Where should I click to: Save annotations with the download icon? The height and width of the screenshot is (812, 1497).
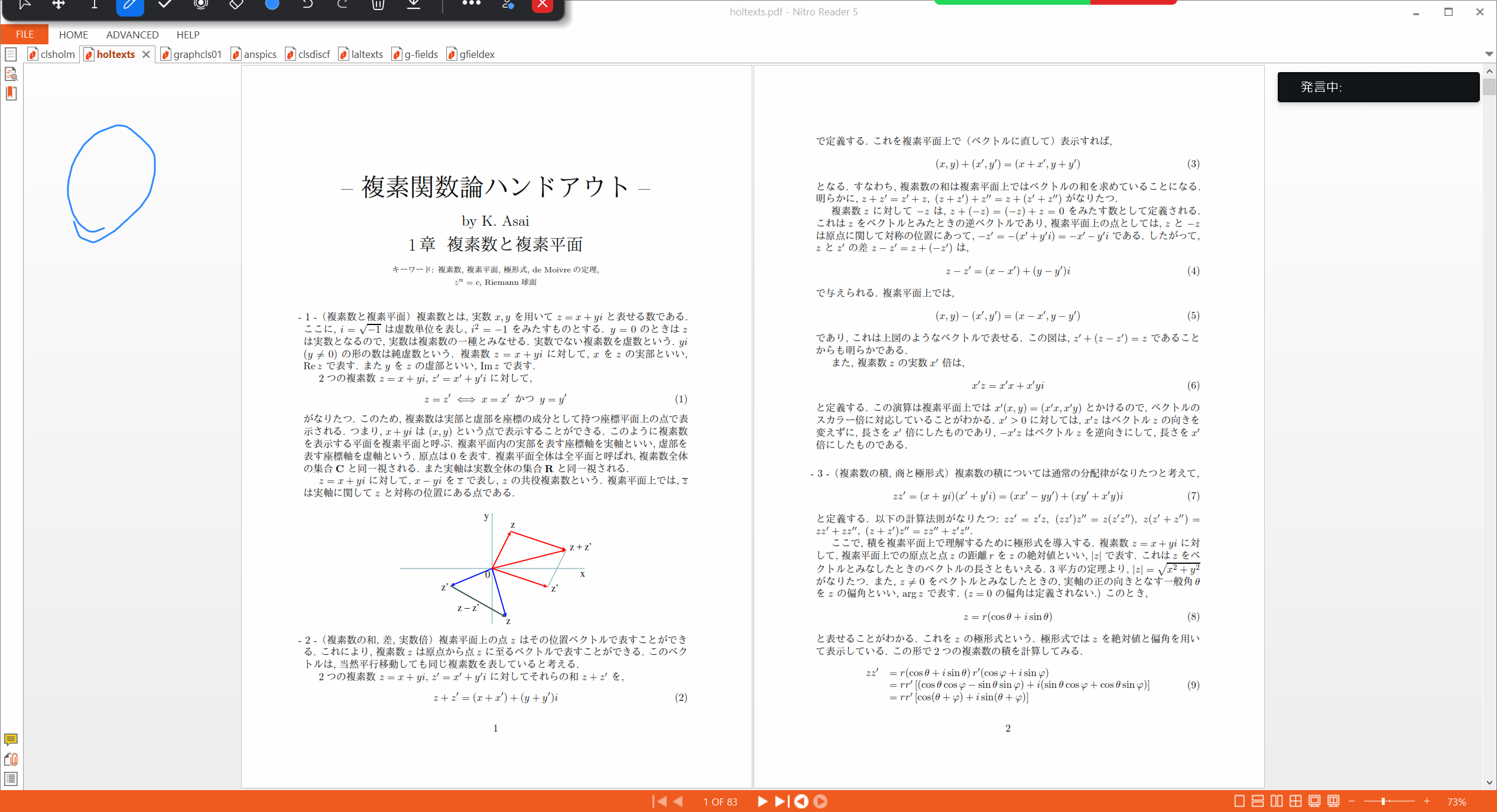click(413, 5)
